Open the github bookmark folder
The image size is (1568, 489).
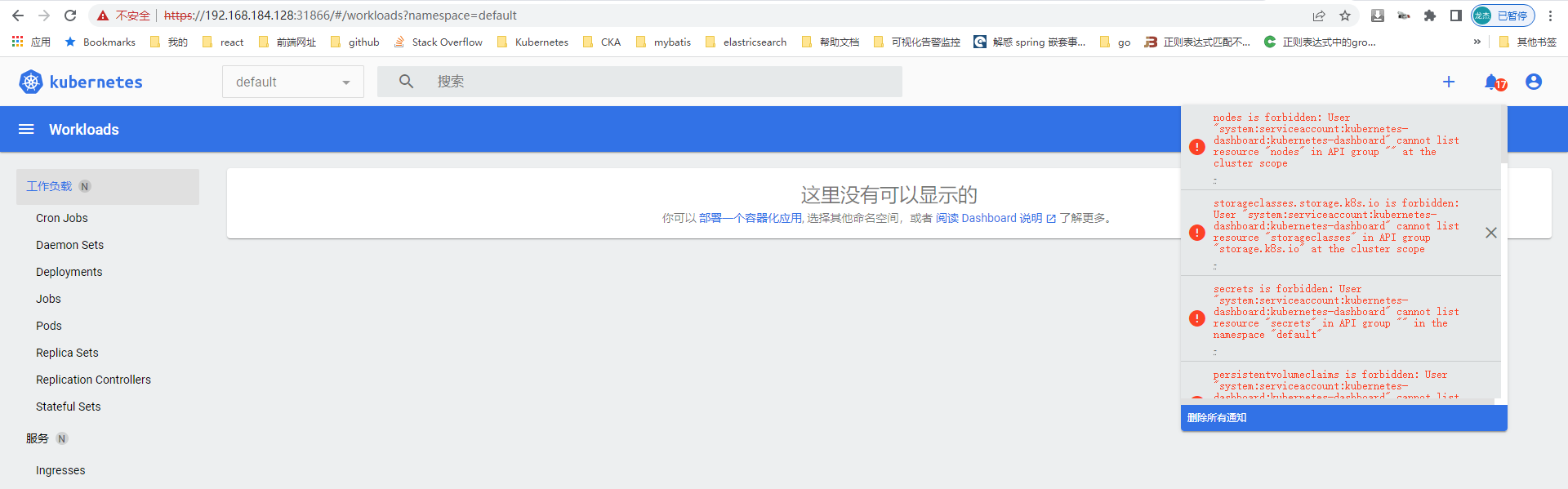(355, 42)
